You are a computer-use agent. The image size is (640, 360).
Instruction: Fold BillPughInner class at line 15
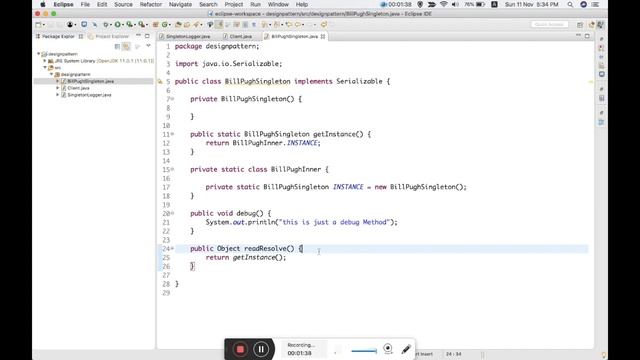pos(172,169)
